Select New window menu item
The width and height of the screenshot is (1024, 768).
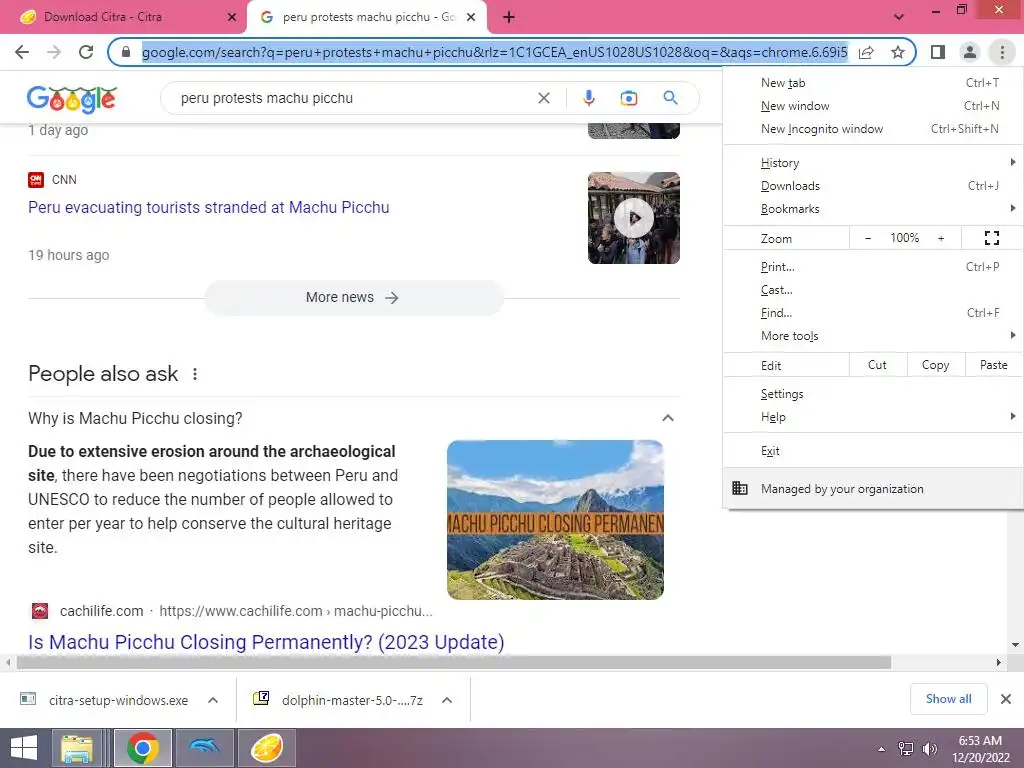(872, 106)
